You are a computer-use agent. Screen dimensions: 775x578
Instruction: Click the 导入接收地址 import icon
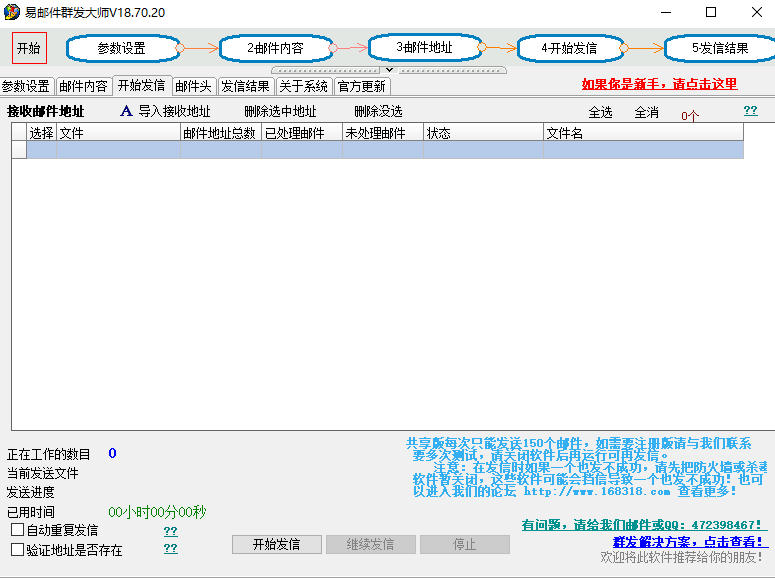(127, 112)
